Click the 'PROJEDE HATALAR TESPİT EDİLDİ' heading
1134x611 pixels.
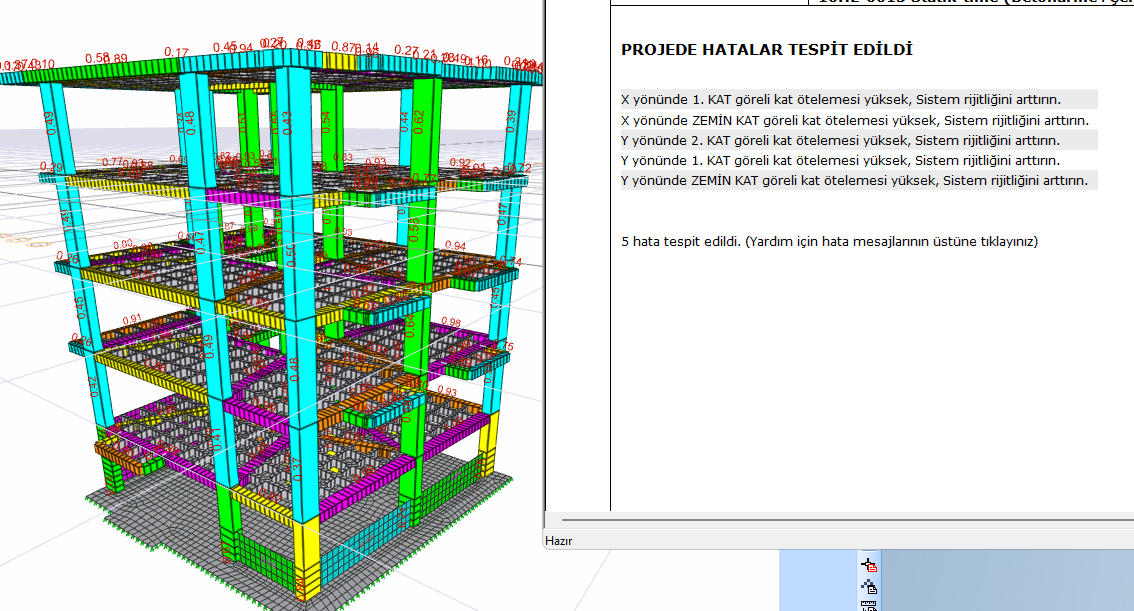coord(766,50)
